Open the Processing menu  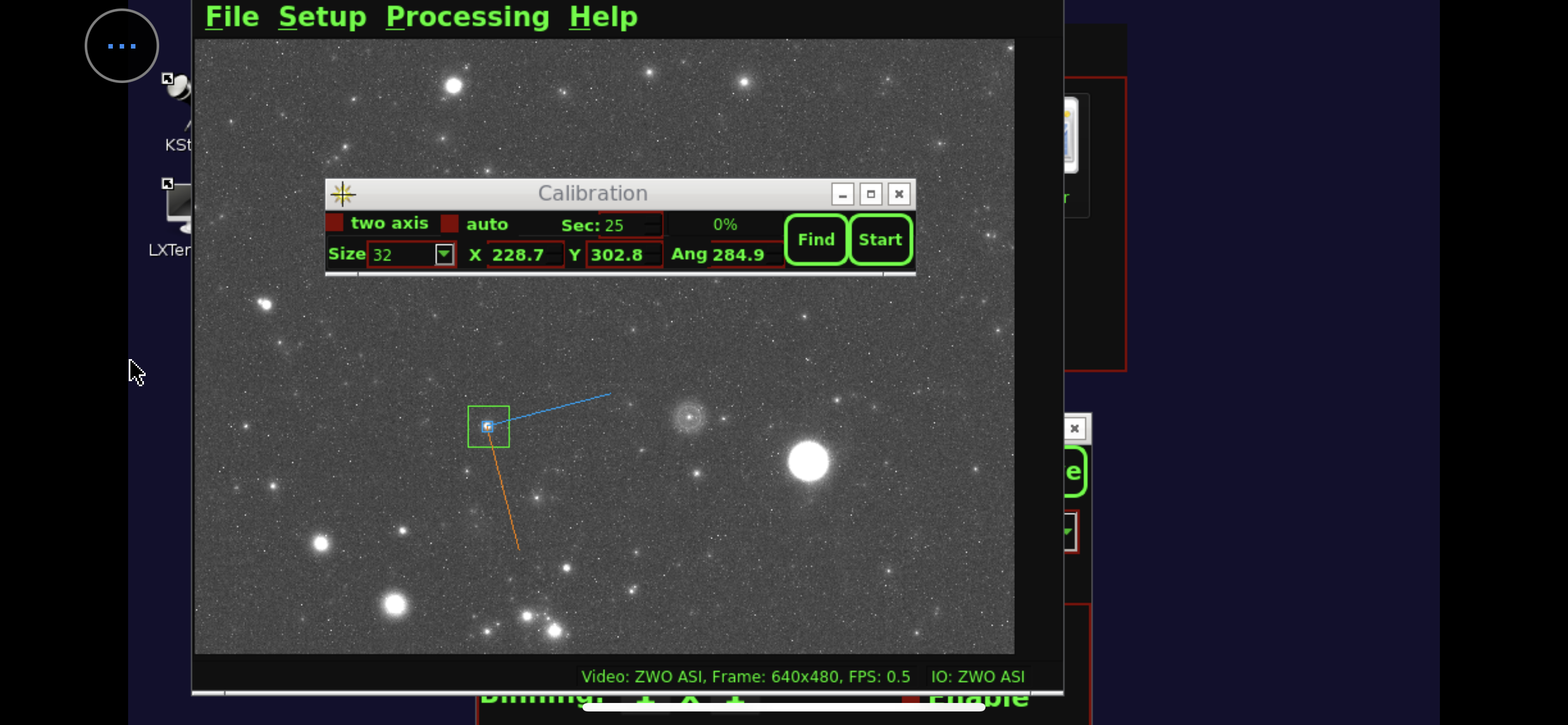click(x=467, y=16)
